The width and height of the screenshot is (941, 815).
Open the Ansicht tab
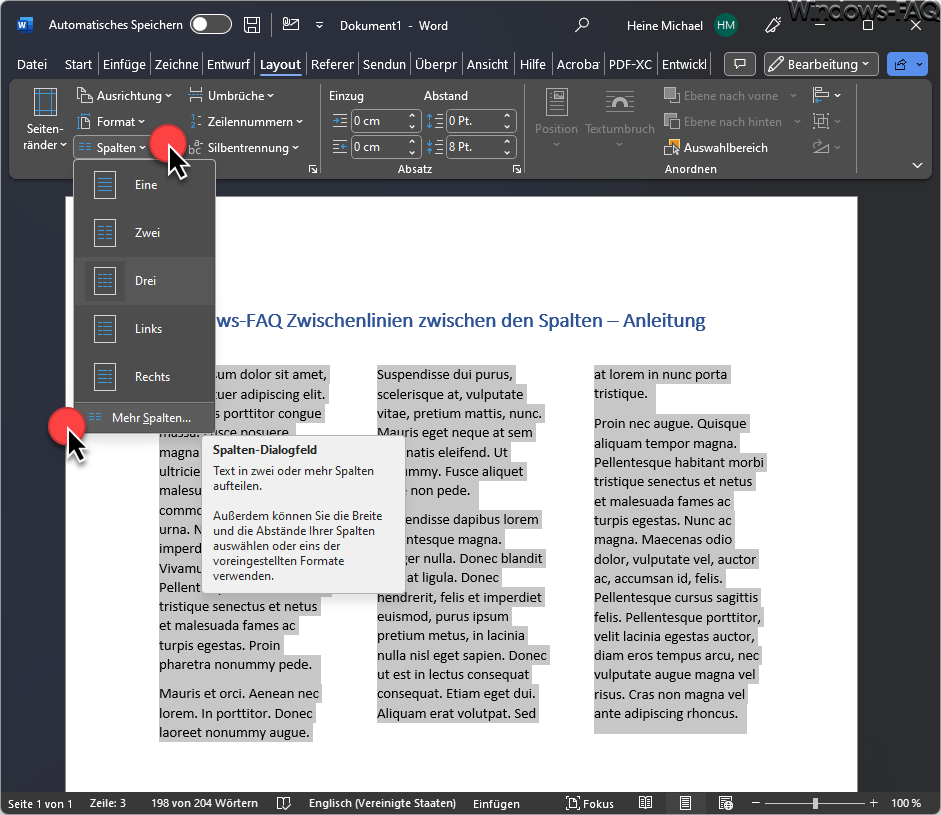pyautogui.click(x=487, y=64)
